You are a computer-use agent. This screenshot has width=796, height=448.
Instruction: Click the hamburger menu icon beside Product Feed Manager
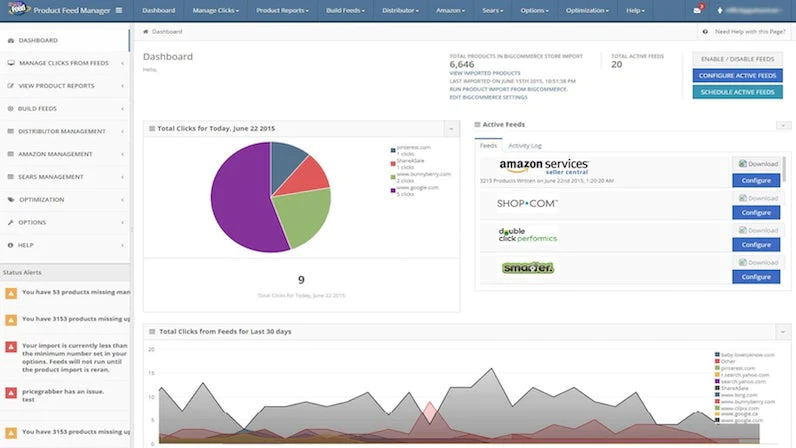pyautogui.click(x=119, y=10)
